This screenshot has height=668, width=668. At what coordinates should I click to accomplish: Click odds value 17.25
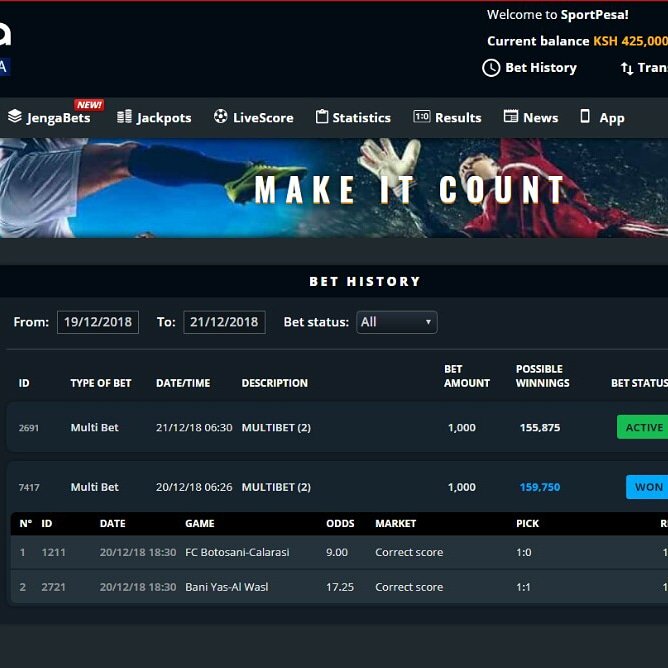pyautogui.click(x=340, y=587)
